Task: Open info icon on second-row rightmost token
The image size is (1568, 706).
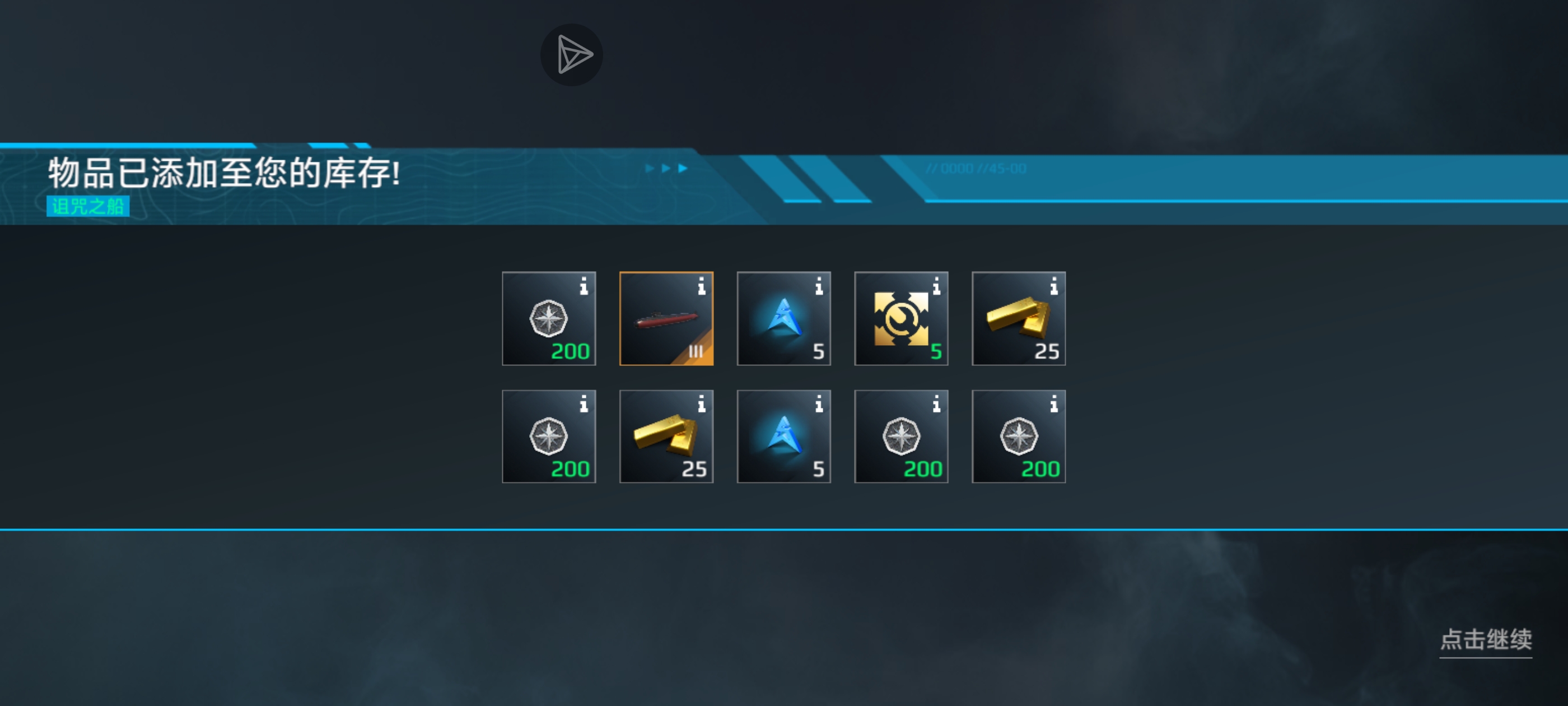Action: click(x=1054, y=403)
